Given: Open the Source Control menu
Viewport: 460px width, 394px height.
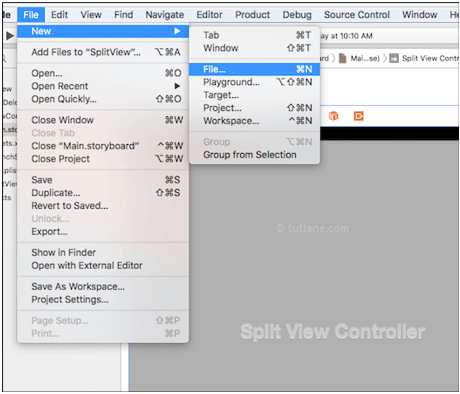Looking at the screenshot, I should coord(357,15).
